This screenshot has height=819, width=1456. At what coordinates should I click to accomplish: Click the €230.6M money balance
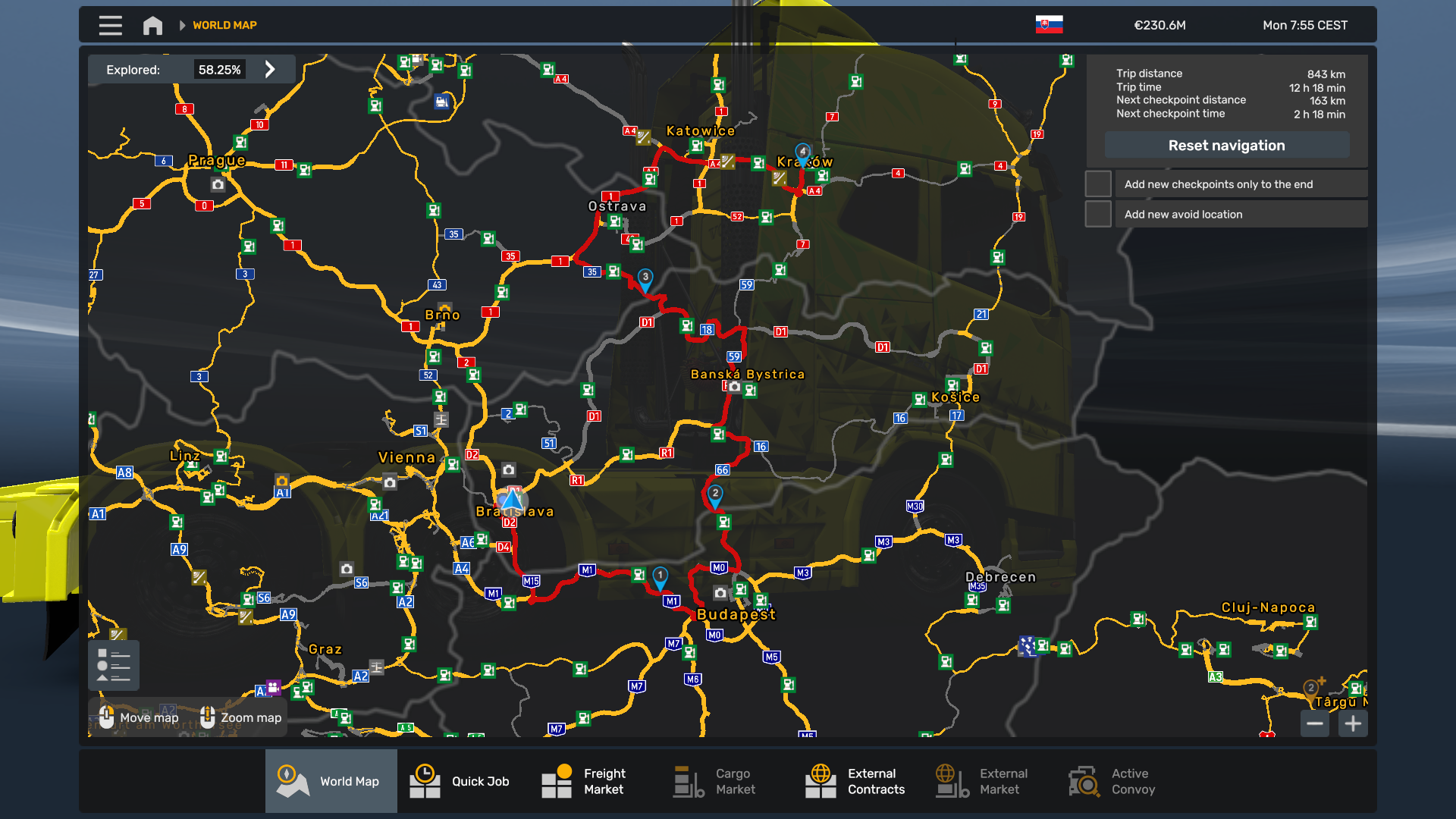click(1159, 25)
